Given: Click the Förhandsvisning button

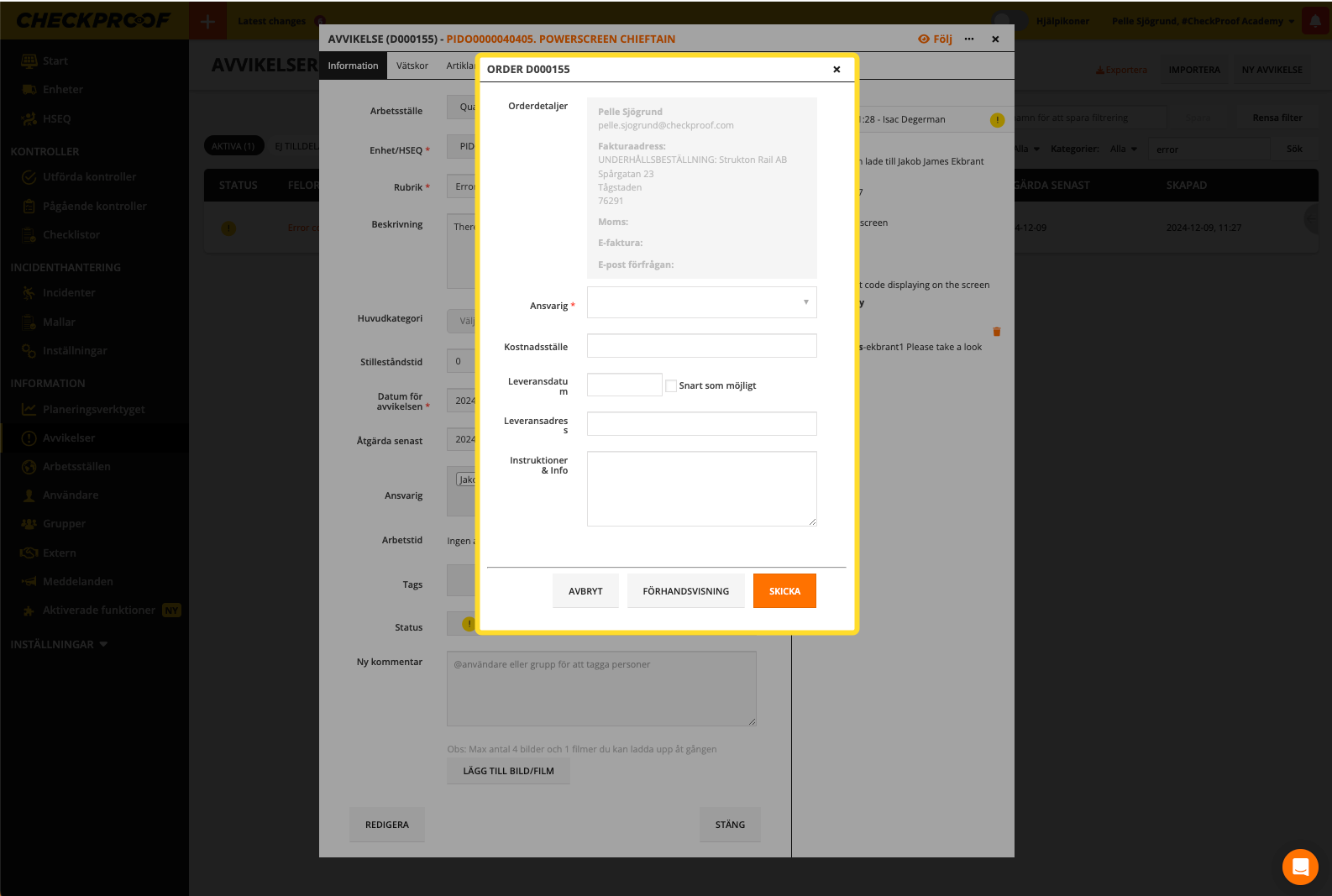Looking at the screenshot, I should coord(685,591).
